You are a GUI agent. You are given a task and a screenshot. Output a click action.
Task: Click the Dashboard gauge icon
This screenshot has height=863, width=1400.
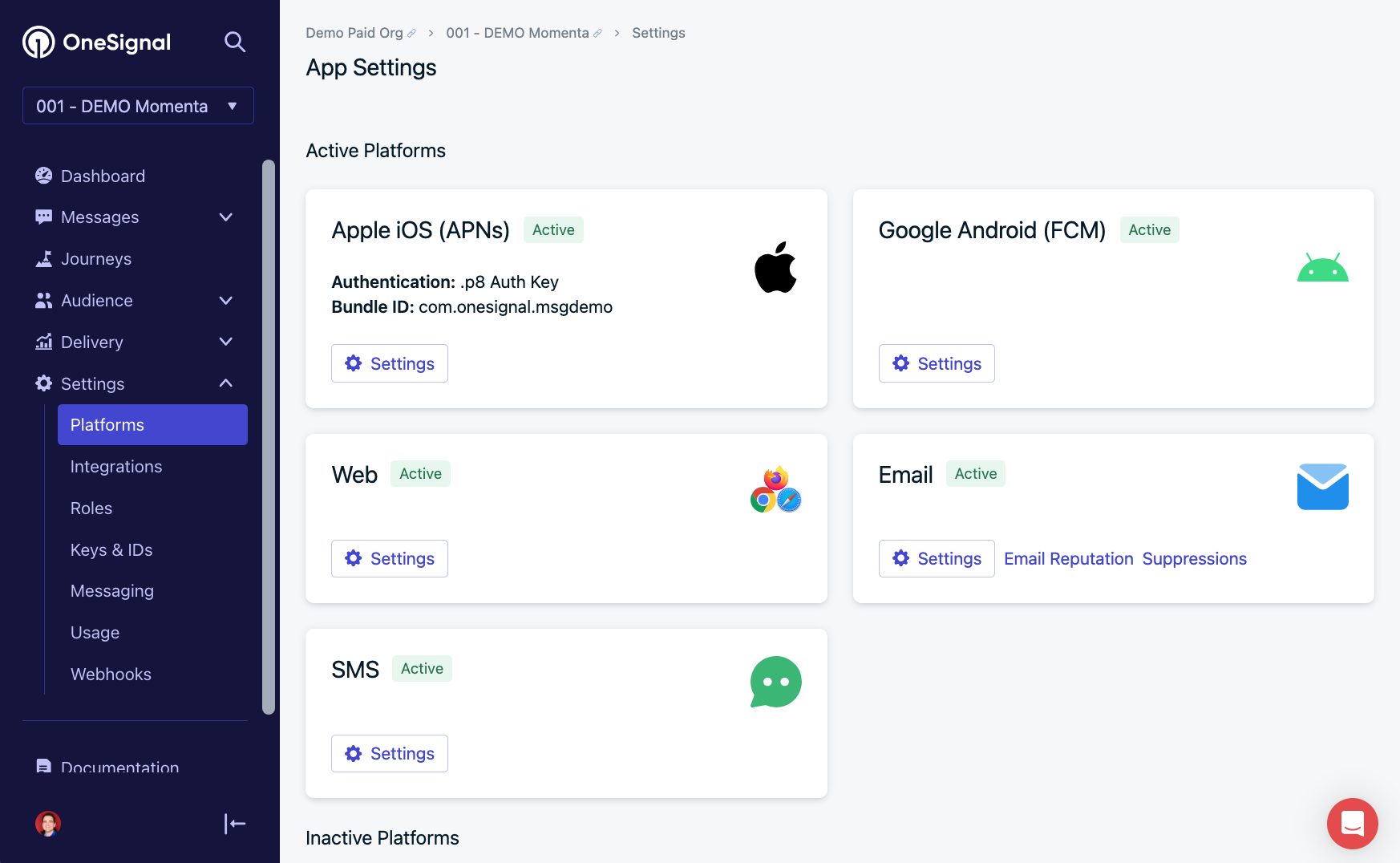point(44,176)
